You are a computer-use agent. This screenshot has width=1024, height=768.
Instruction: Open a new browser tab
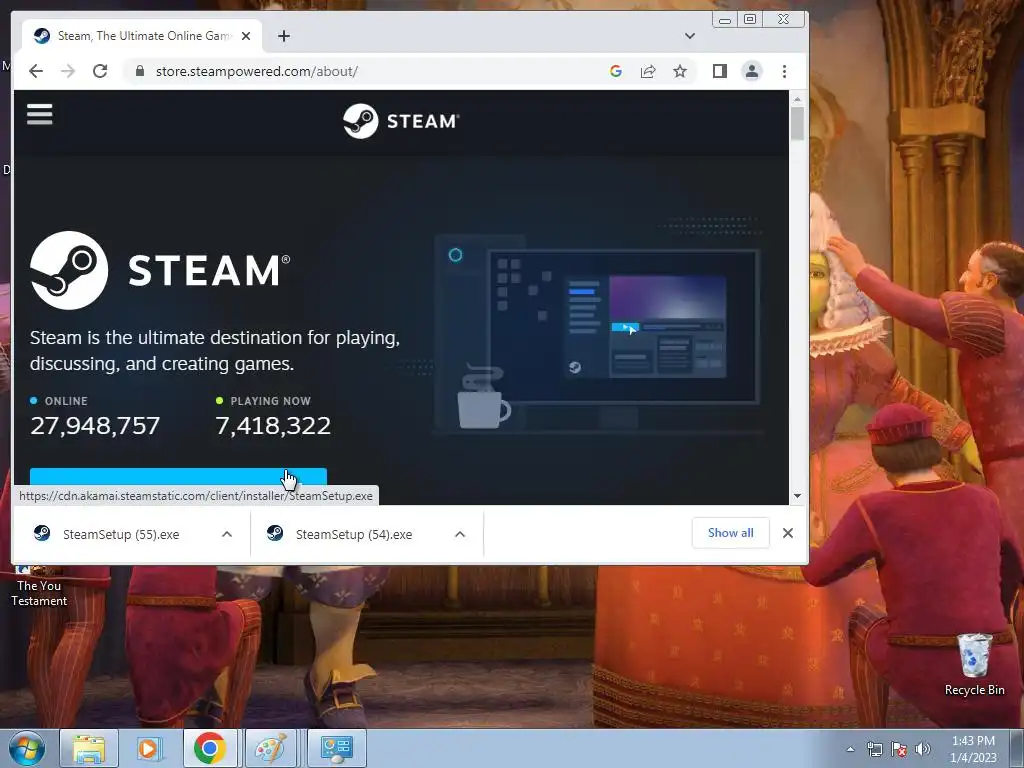(283, 36)
